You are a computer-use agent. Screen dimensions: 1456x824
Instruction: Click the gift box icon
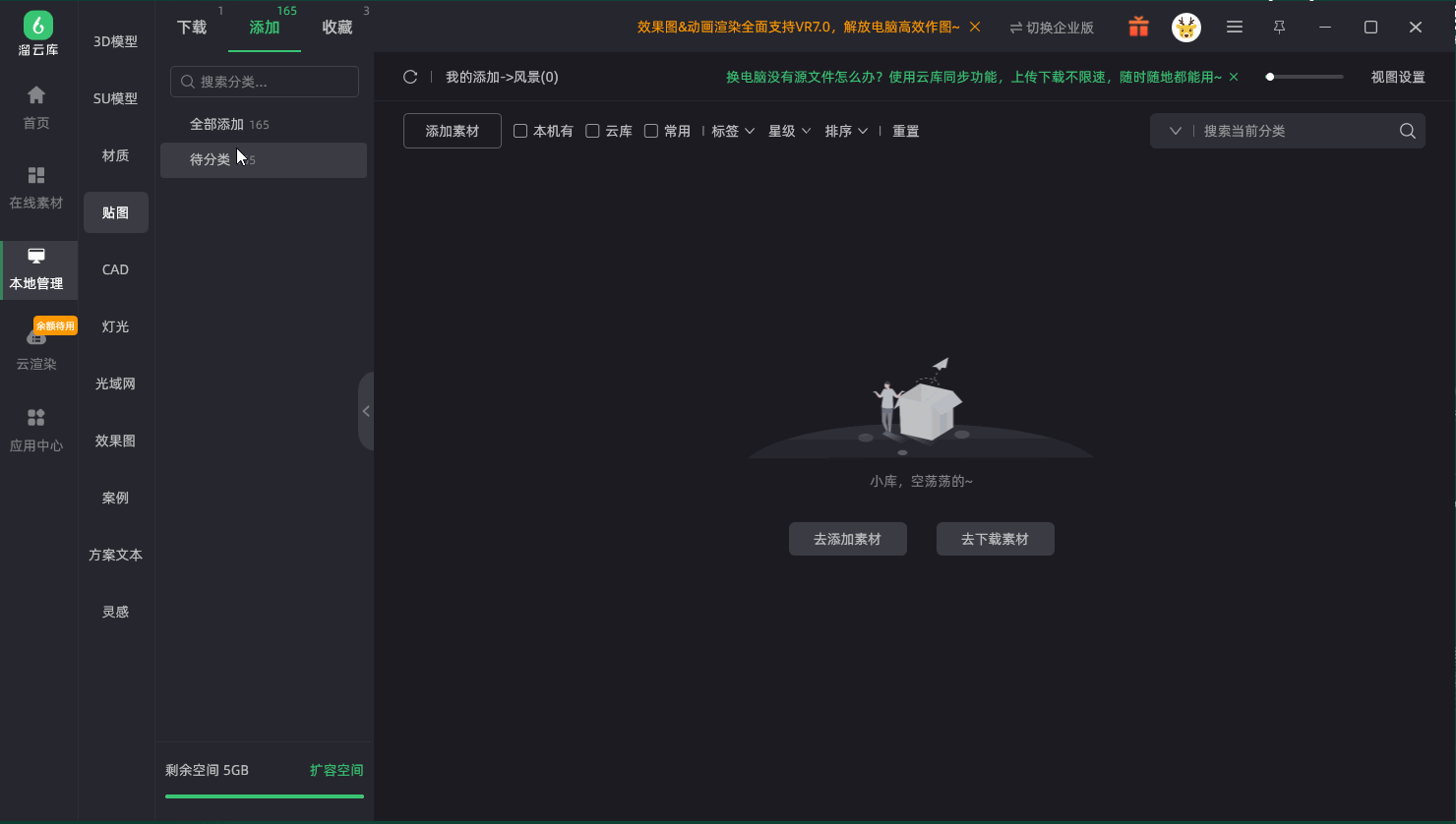tap(1138, 27)
